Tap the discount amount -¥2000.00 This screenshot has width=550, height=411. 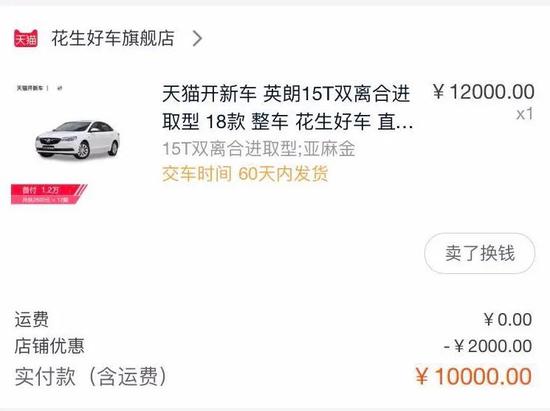[x=488, y=346]
